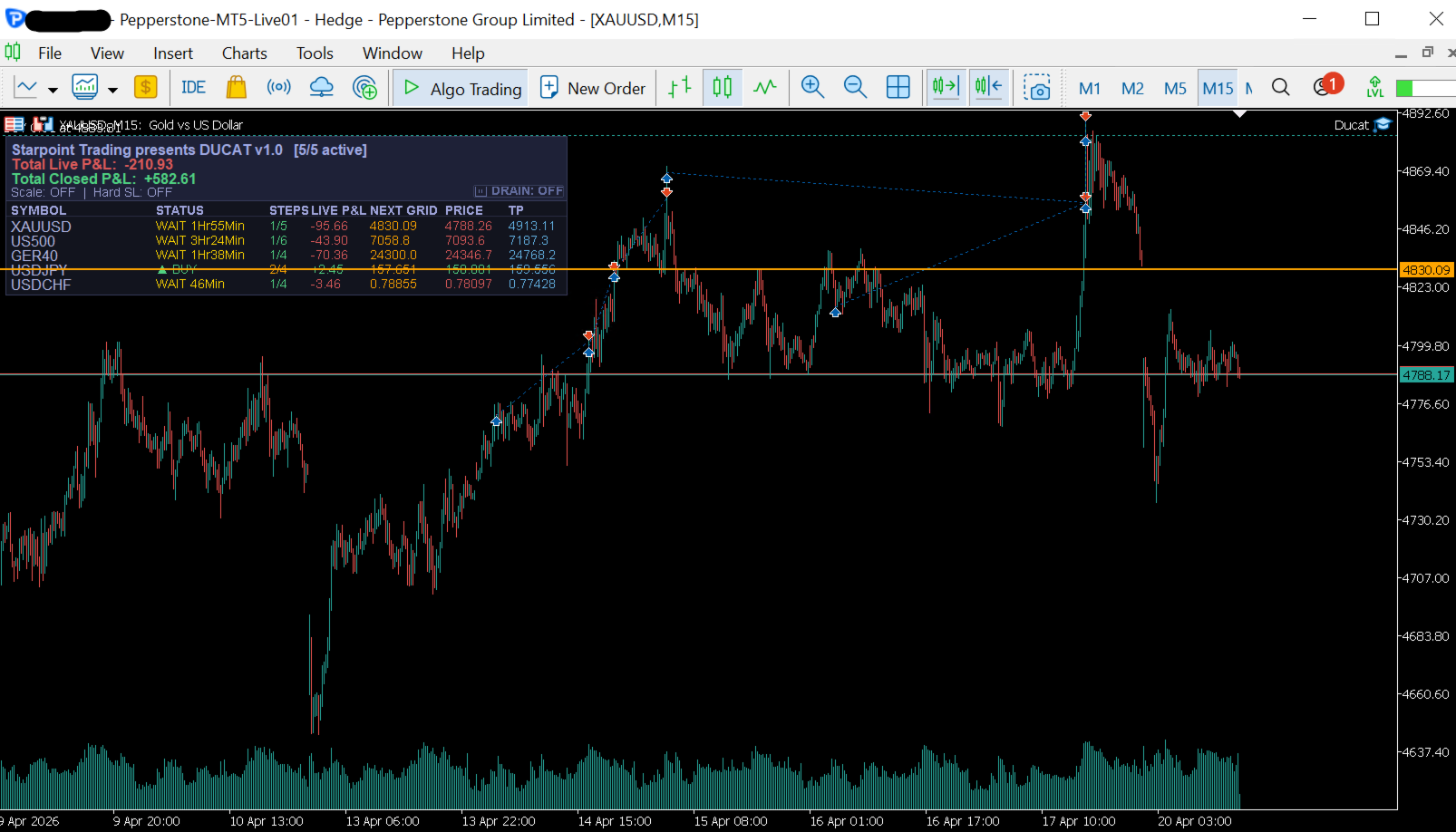Image resolution: width=1456 pixels, height=832 pixels.
Task: Open the View menu
Action: tap(107, 53)
